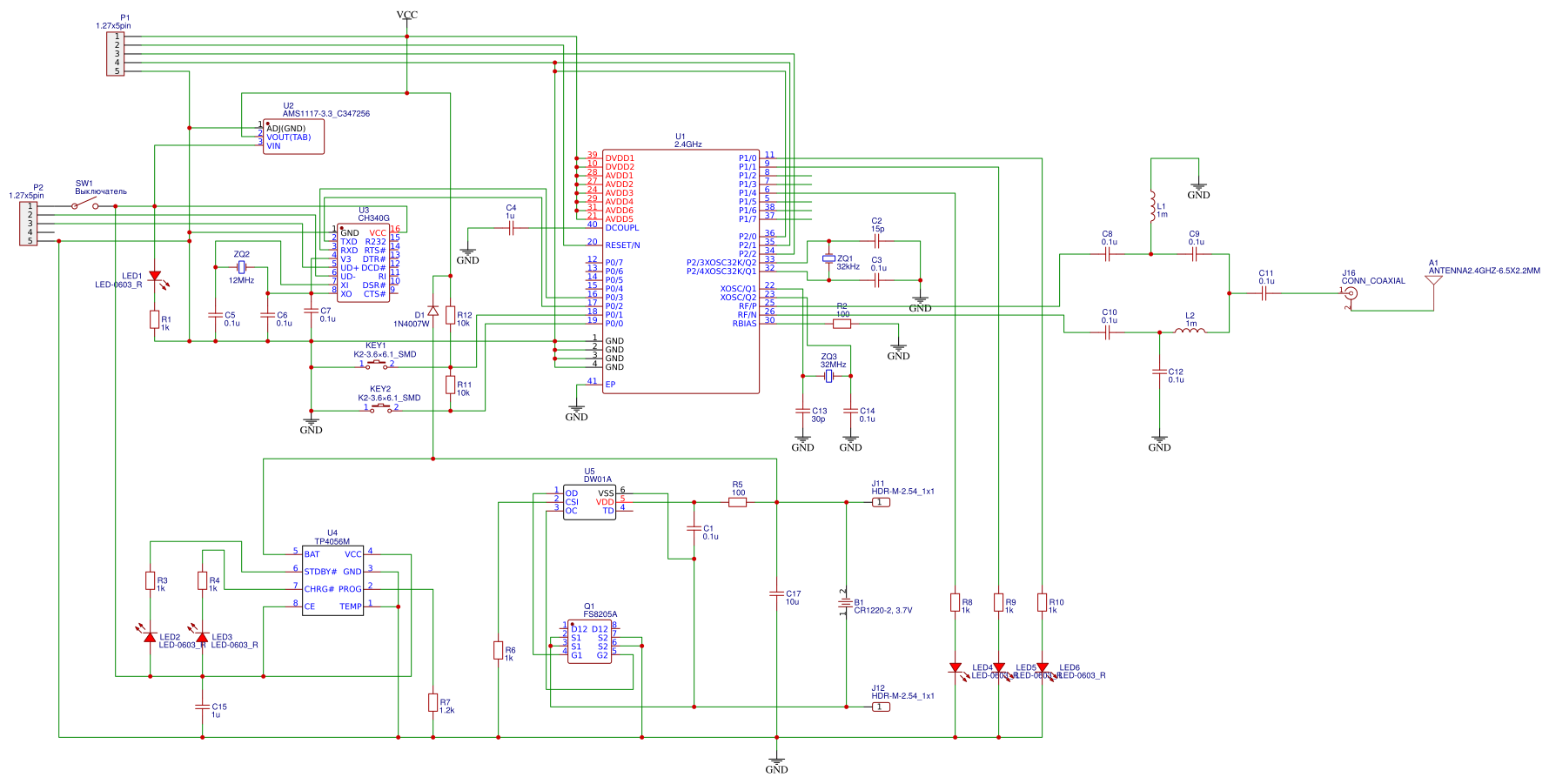Select the SW1 switch symbol

pyautogui.click(x=85, y=205)
